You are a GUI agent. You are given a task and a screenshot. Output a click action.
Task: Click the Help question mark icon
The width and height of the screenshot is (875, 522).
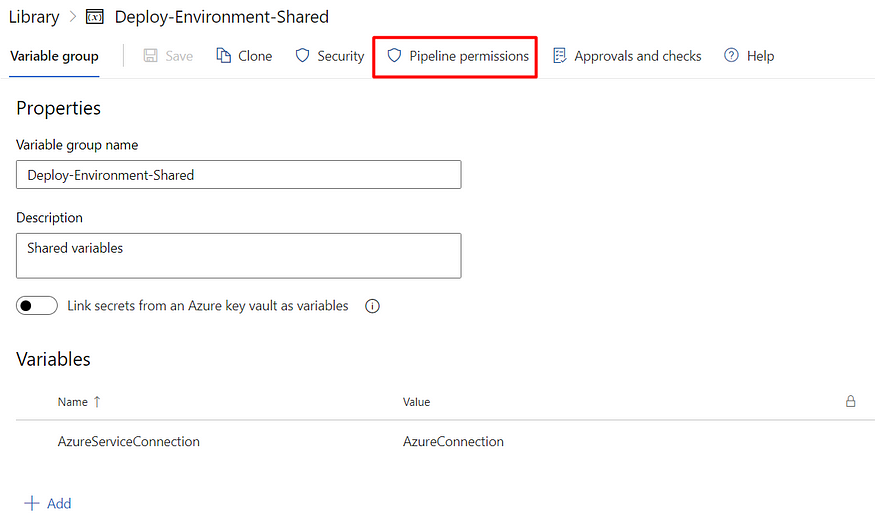732,56
